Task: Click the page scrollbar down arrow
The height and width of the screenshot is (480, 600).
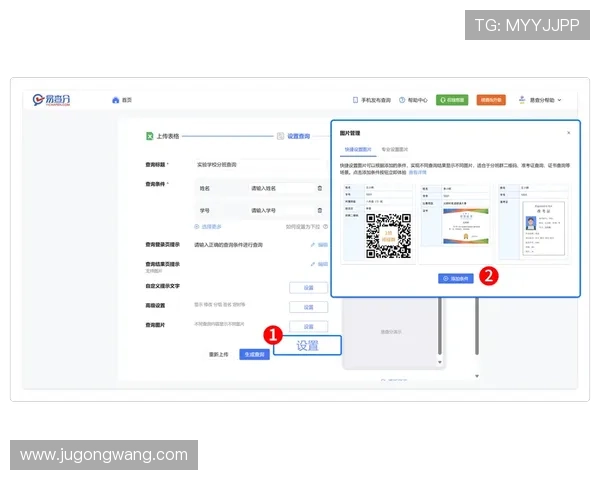Action: 477,376
